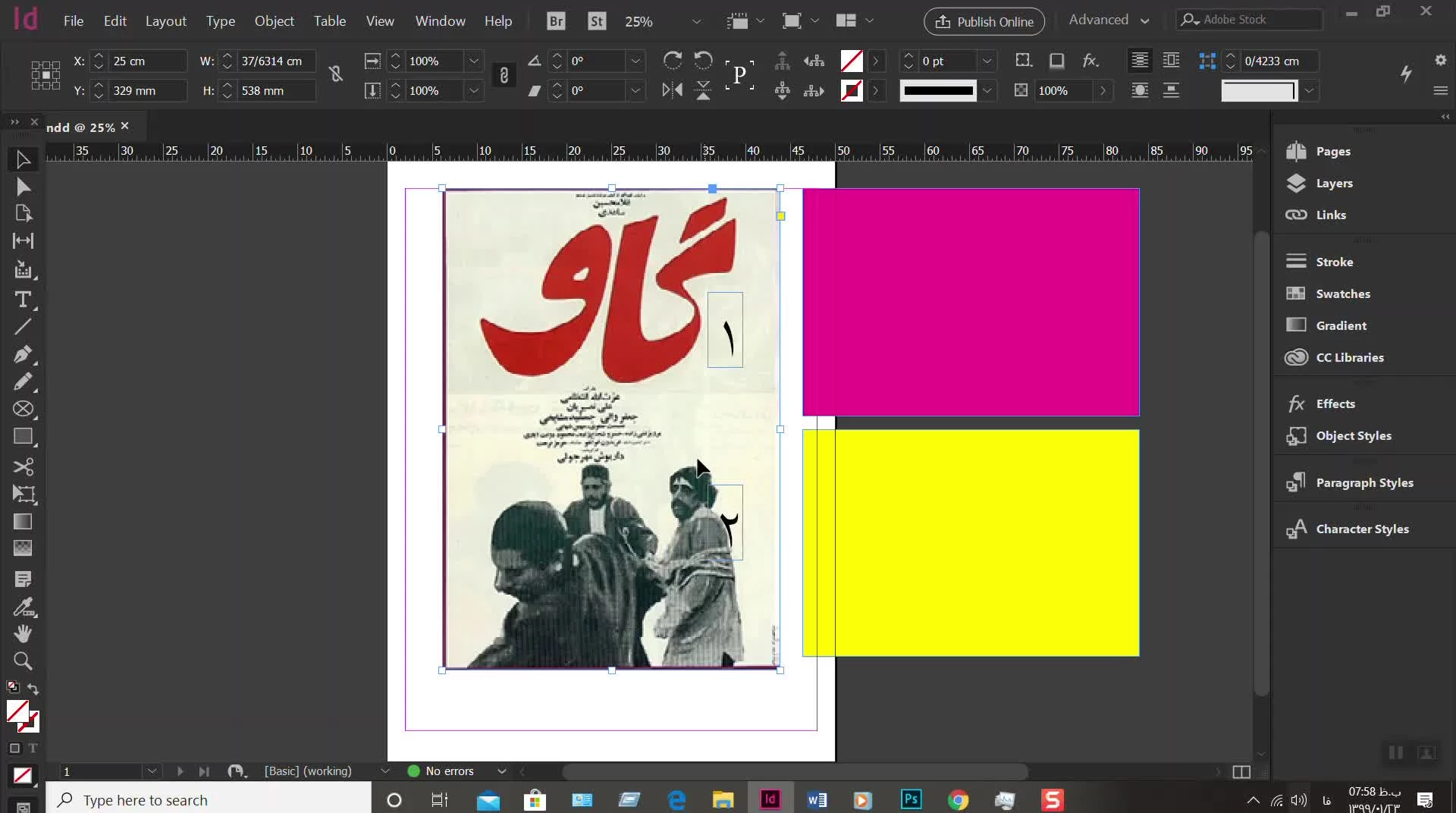Toggle formatting affects text
This screenshot has width=1456, height=813.
click(33, 748)
